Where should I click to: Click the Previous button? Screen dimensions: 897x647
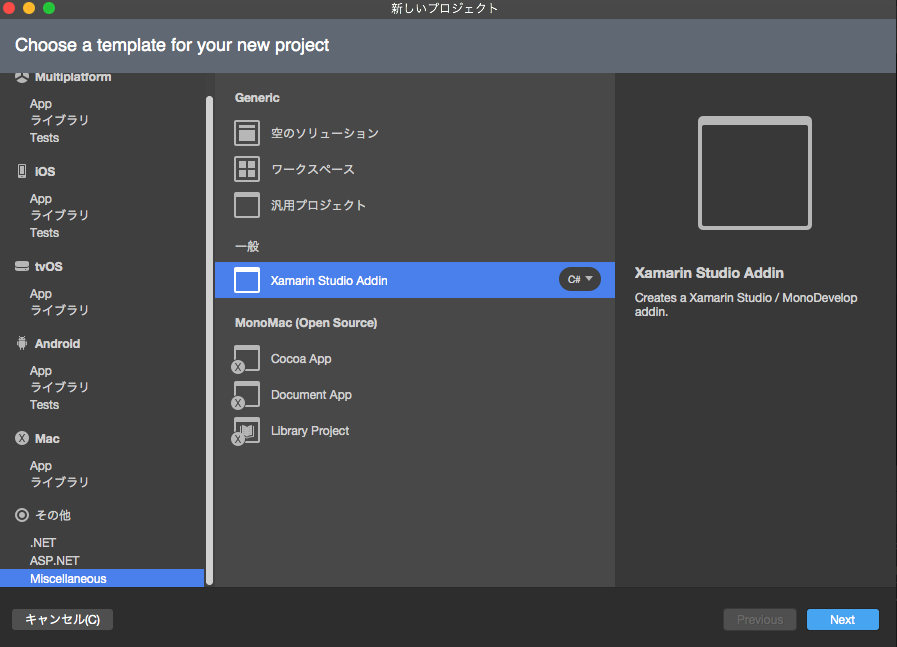coord(760,620)
